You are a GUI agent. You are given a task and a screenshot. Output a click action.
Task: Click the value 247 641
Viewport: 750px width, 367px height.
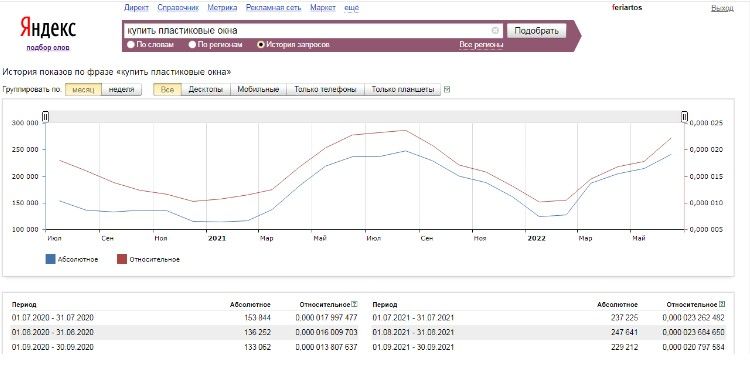624,332
